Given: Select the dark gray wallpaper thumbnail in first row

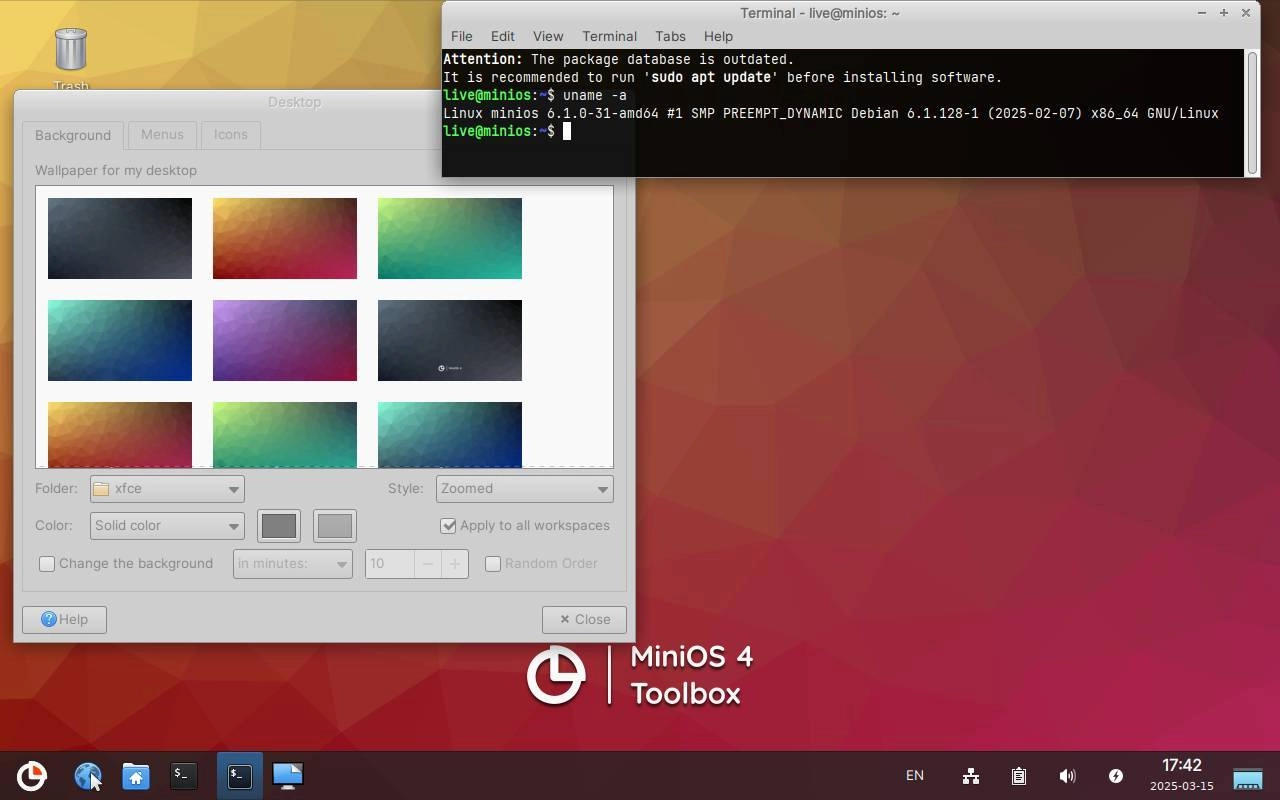Looking at the screenshot, I should coord(120,238).
